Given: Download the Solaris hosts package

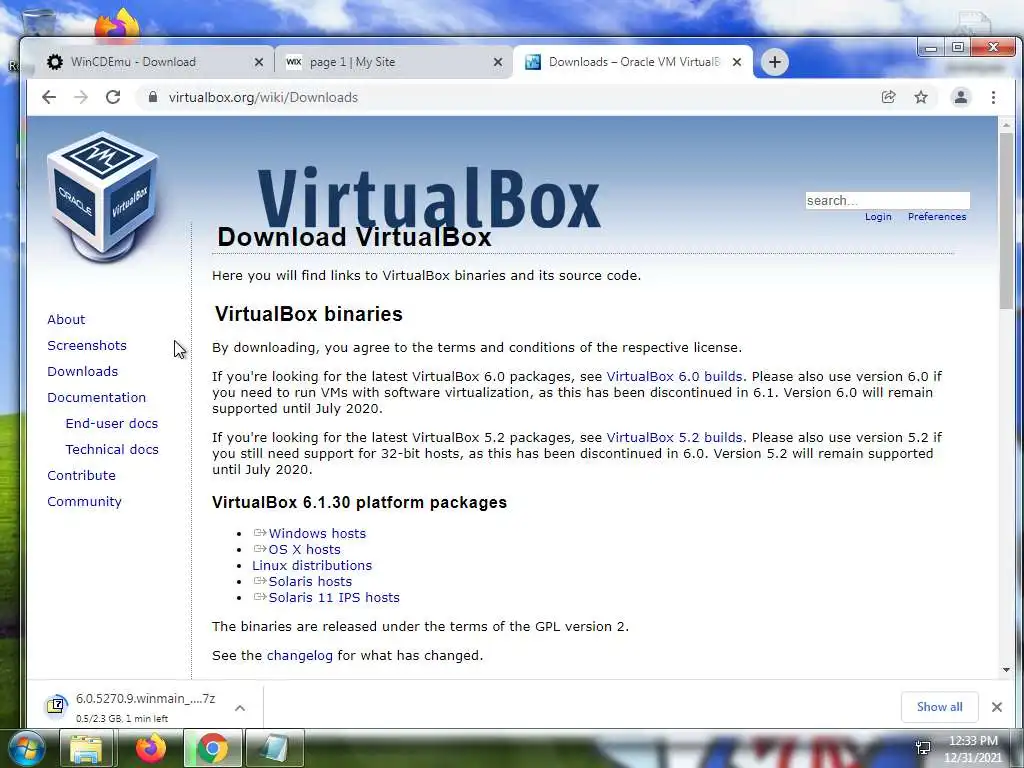Looking at the screenshot, I should coord(310,582).
